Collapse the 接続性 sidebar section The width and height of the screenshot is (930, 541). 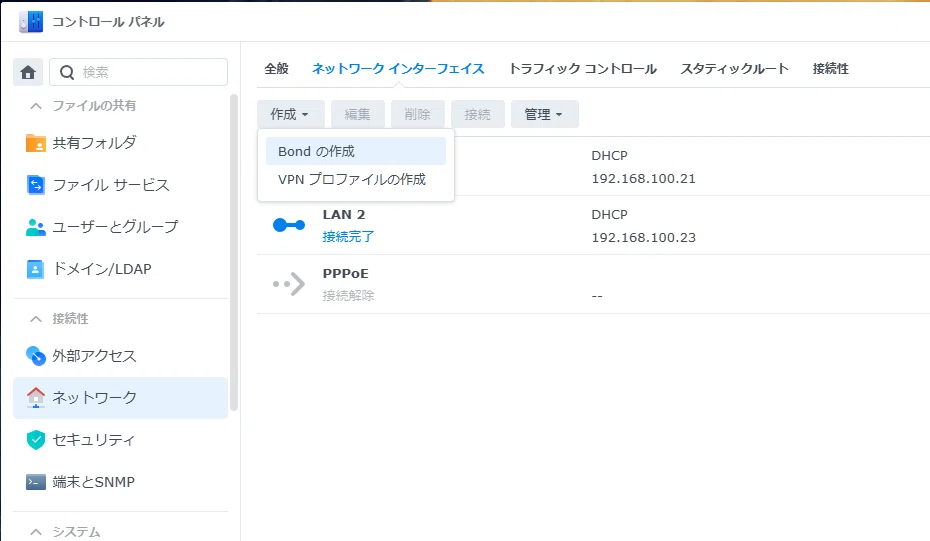tap(36, 319)
